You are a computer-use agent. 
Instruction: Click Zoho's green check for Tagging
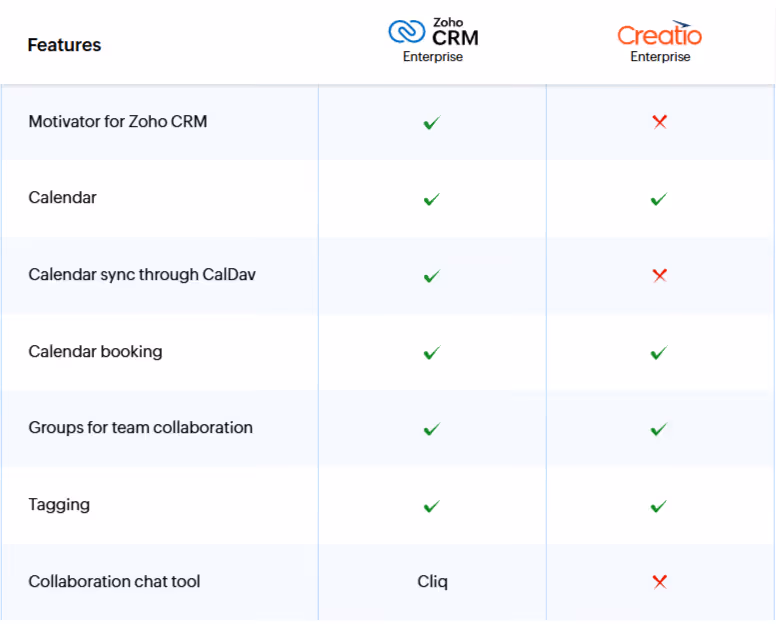[x=432, y=506]
